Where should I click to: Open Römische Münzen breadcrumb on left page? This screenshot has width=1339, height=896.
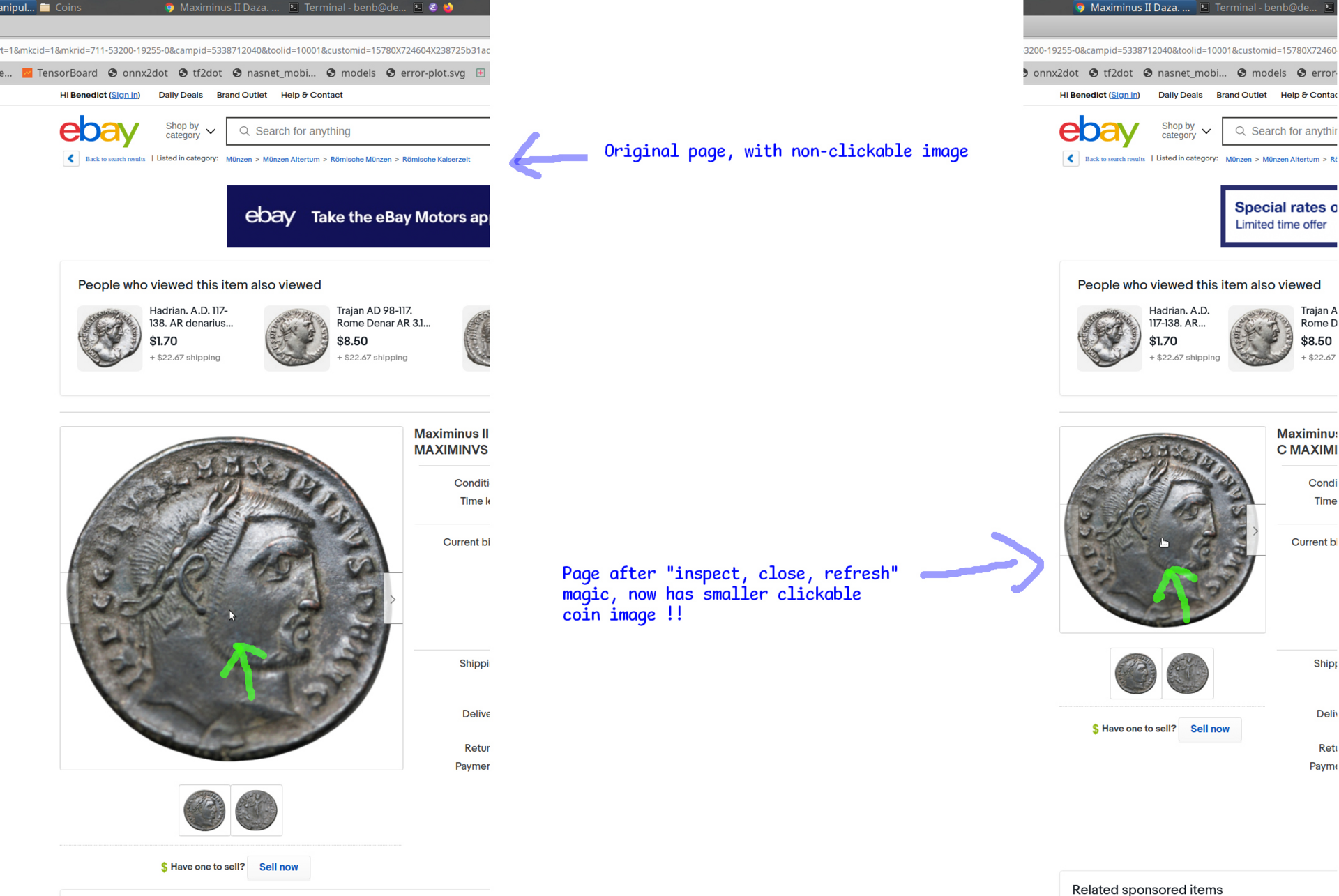[x=361, y=159]
